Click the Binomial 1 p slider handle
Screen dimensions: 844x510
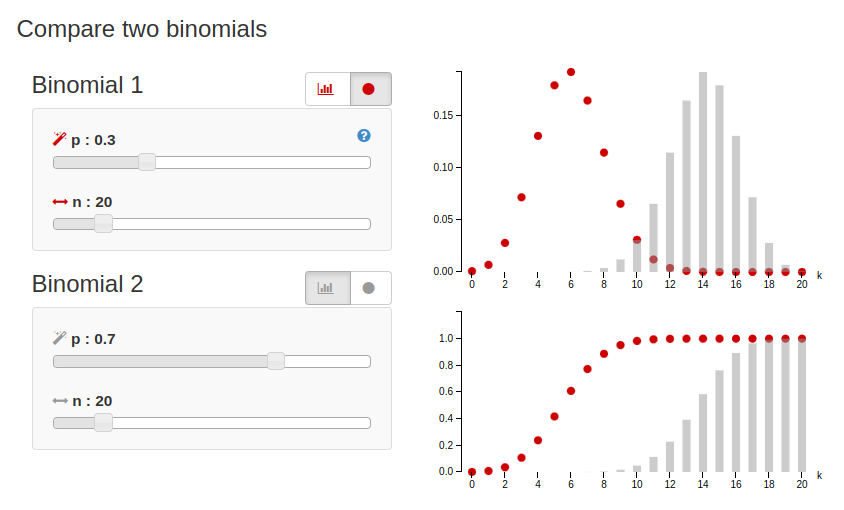(x=146, y=162)
